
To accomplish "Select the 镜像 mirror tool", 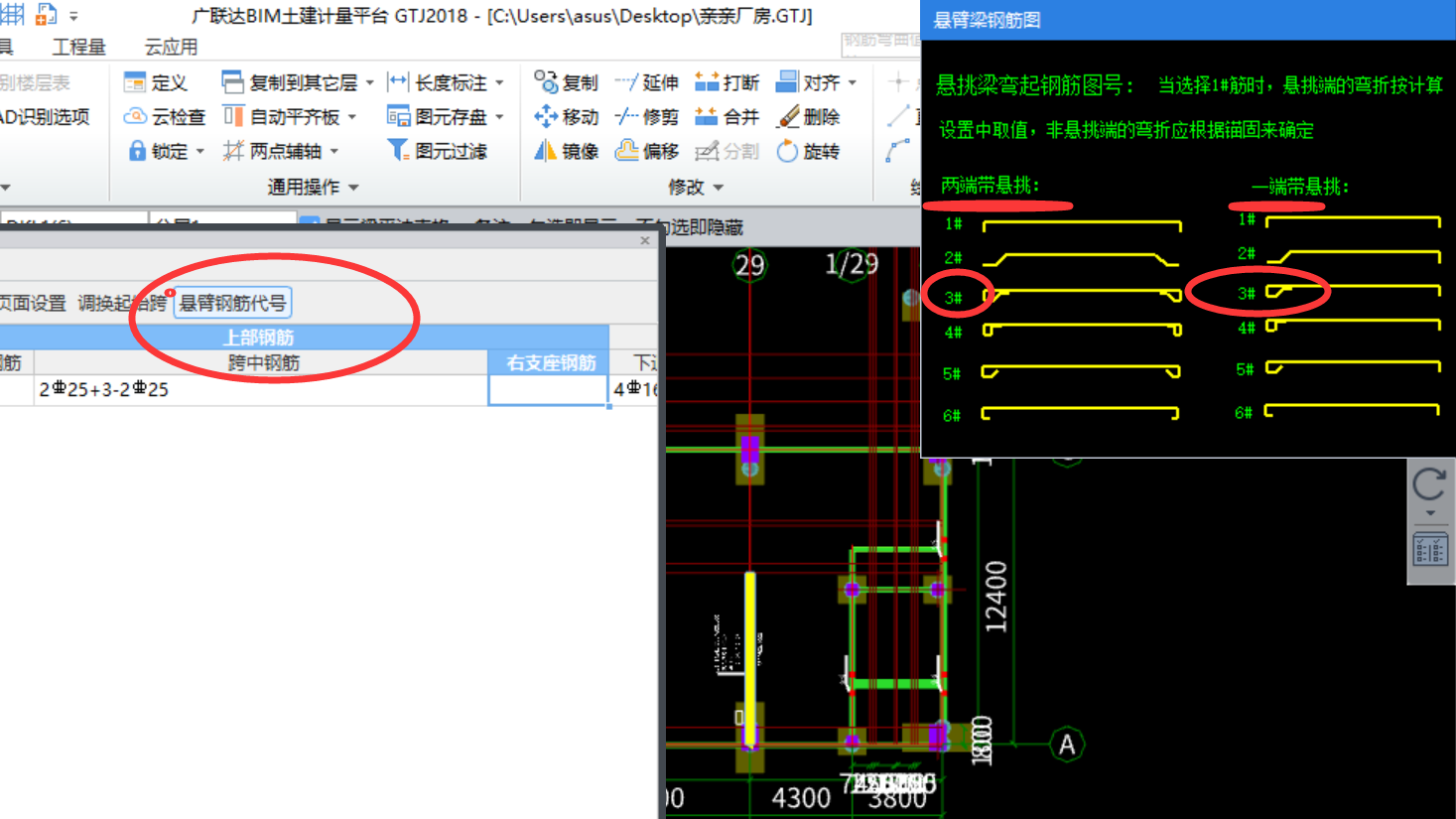I will click(x=566, y=151).
